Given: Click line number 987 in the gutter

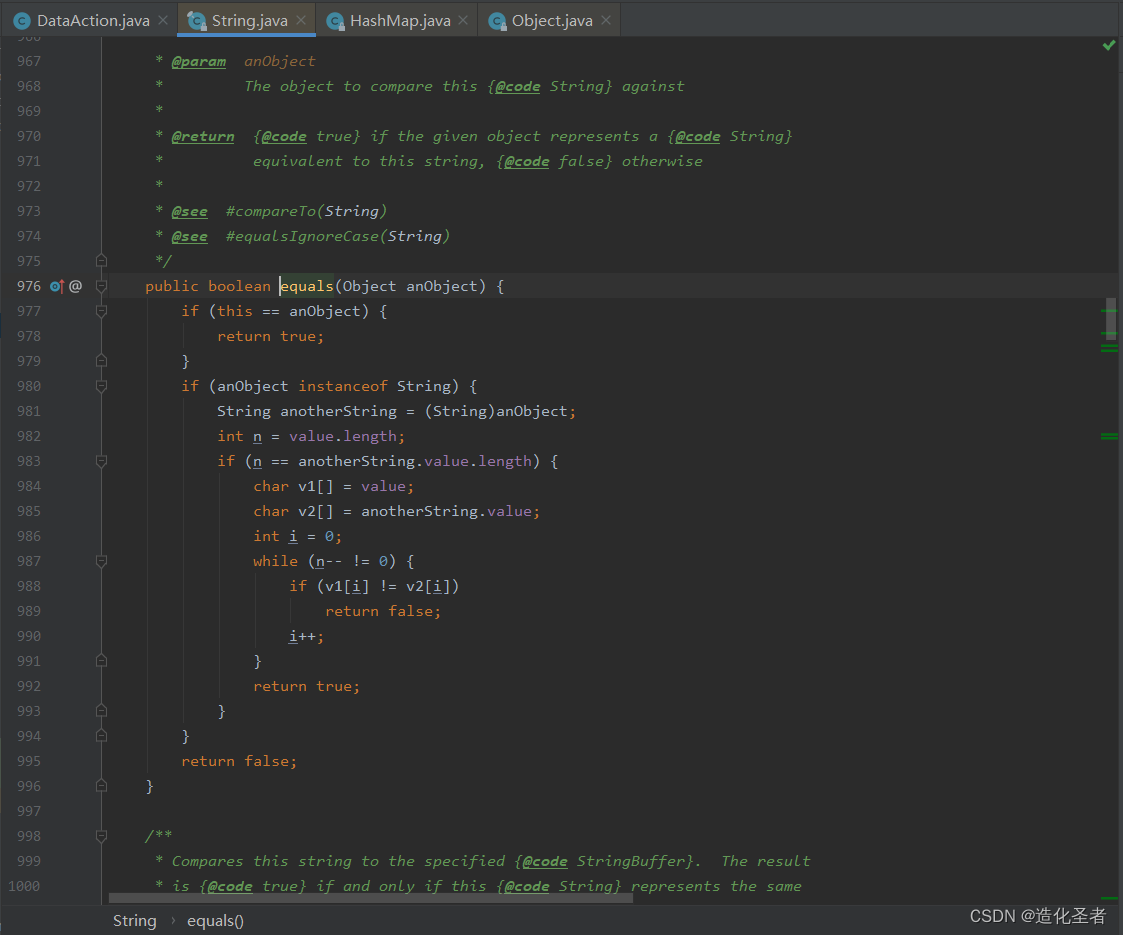Looking at the screenshot, I should point(29,561).
